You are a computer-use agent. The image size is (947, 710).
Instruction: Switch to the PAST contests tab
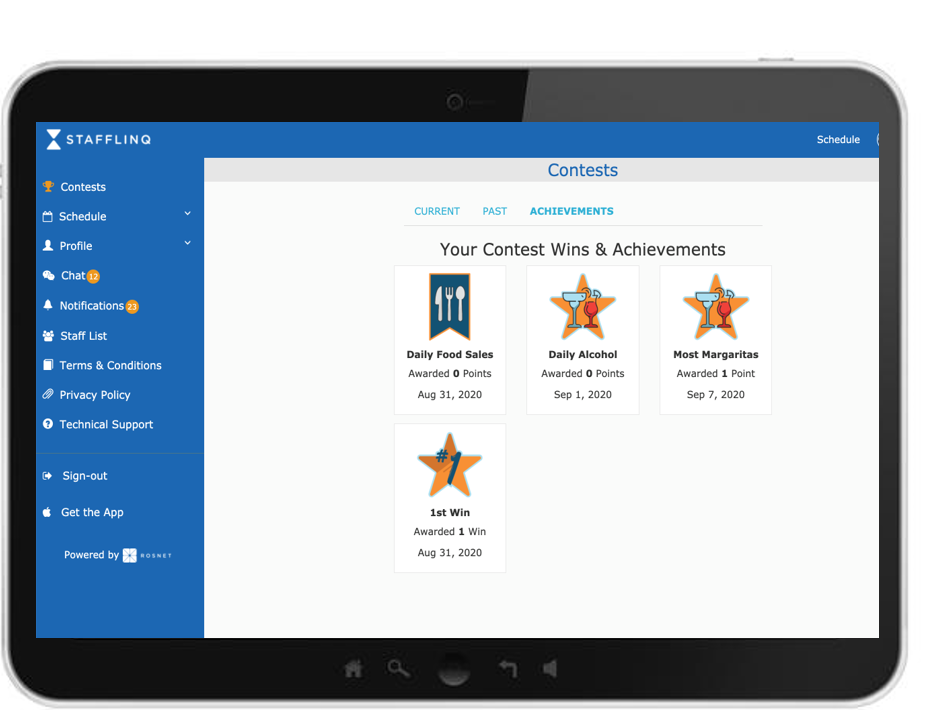494,212
